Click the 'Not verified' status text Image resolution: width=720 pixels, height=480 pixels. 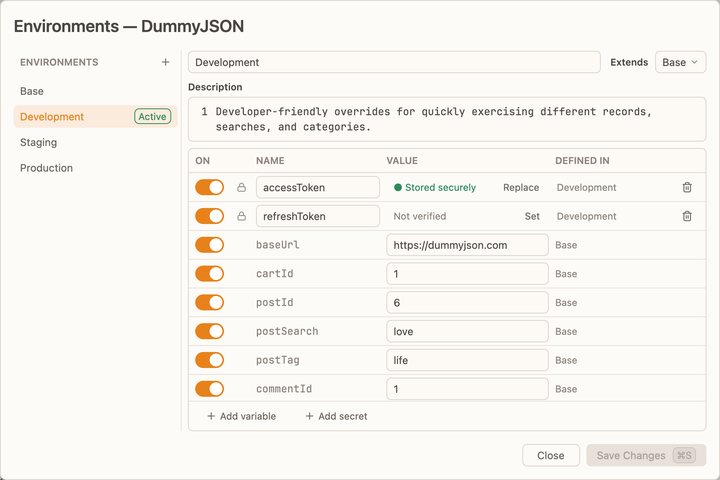tap(420, 216)
